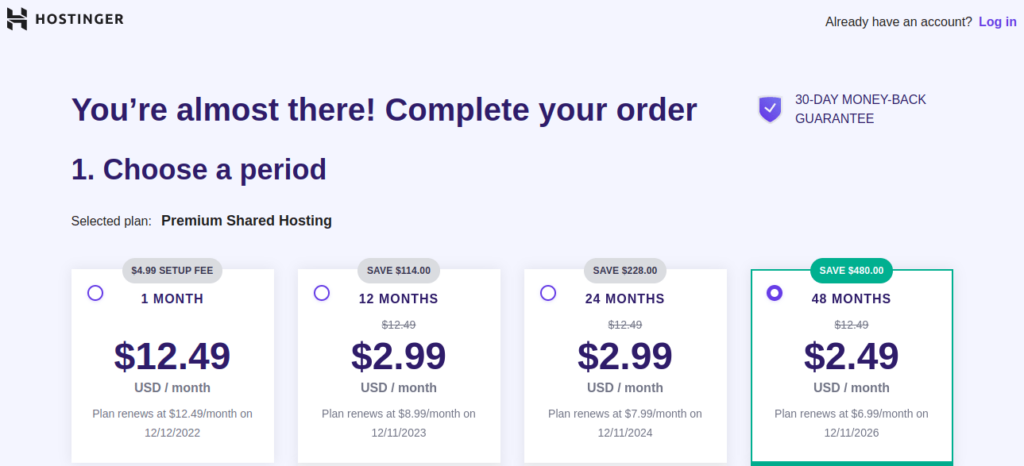
Task: Click the 12 months plan title
Action: pos(398,298)
